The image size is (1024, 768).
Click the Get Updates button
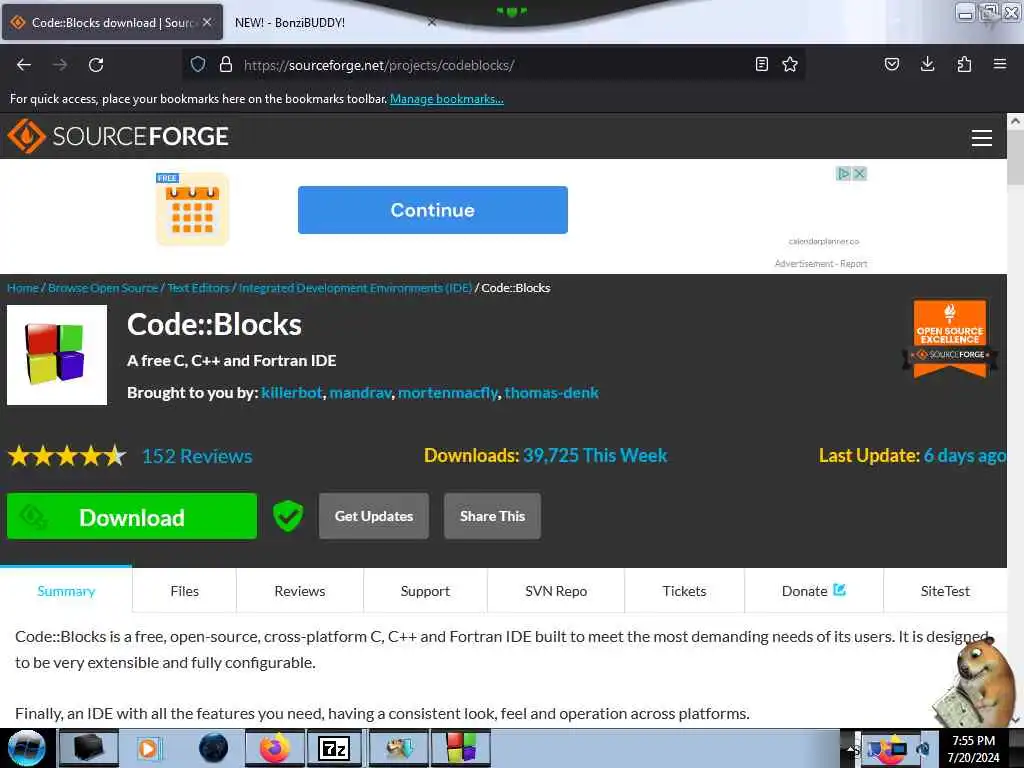pyautogui.click(x=374, y=516)
